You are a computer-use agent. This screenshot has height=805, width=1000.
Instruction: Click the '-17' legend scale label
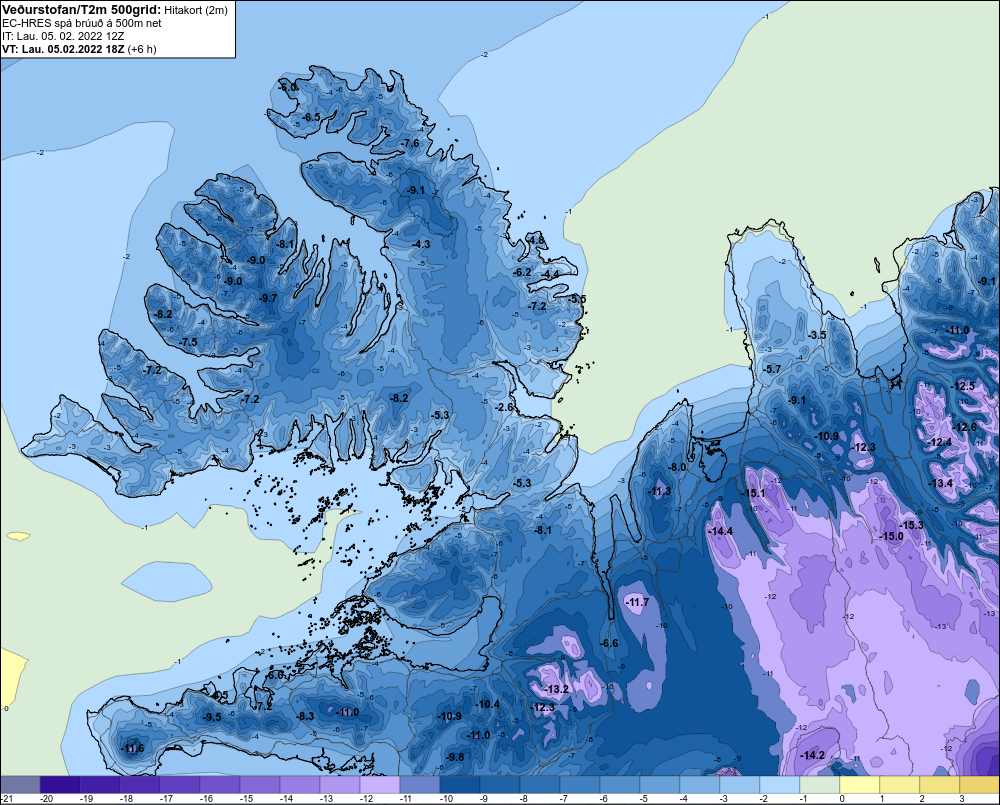point(166,799)
